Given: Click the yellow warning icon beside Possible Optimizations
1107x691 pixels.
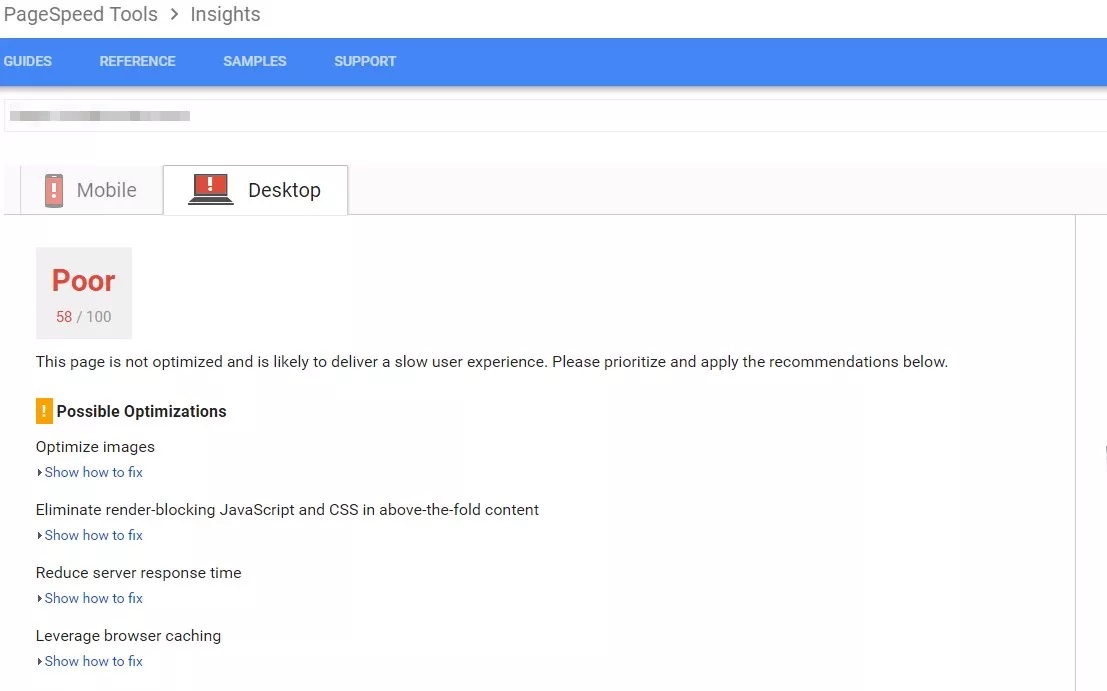Looking at the screenshot, I should point(44,411).
